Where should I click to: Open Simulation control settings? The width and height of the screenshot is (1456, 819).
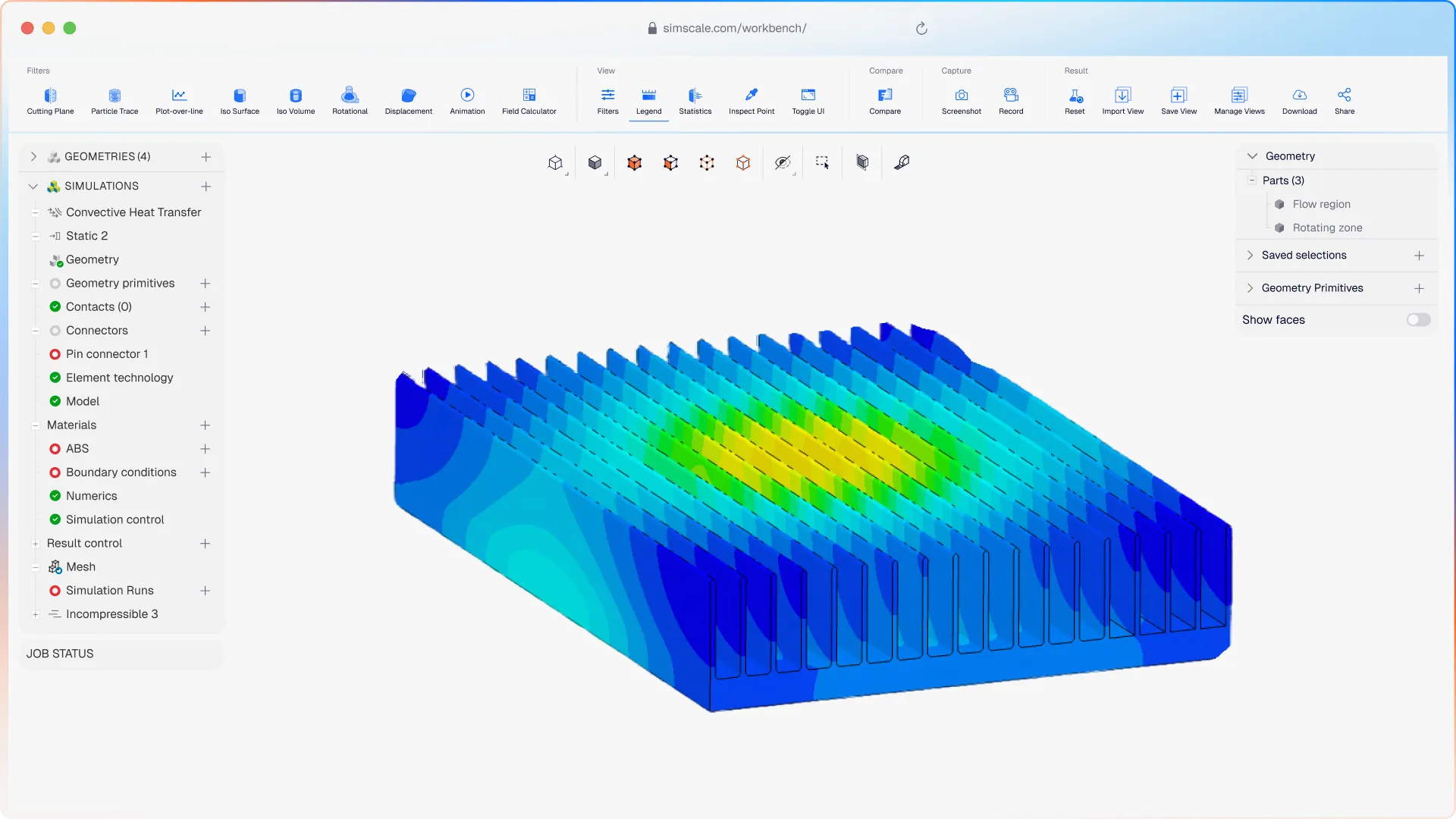115,519
